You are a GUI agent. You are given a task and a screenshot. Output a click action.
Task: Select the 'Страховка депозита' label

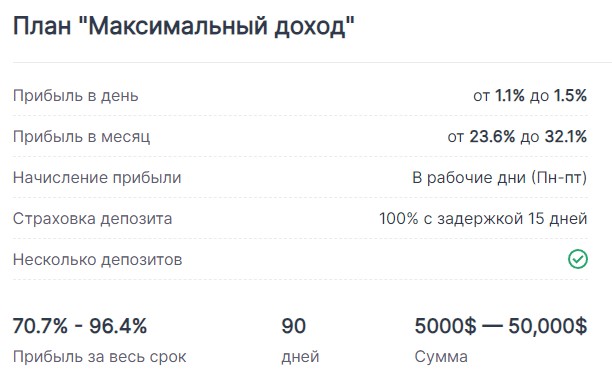click(93, 219)
